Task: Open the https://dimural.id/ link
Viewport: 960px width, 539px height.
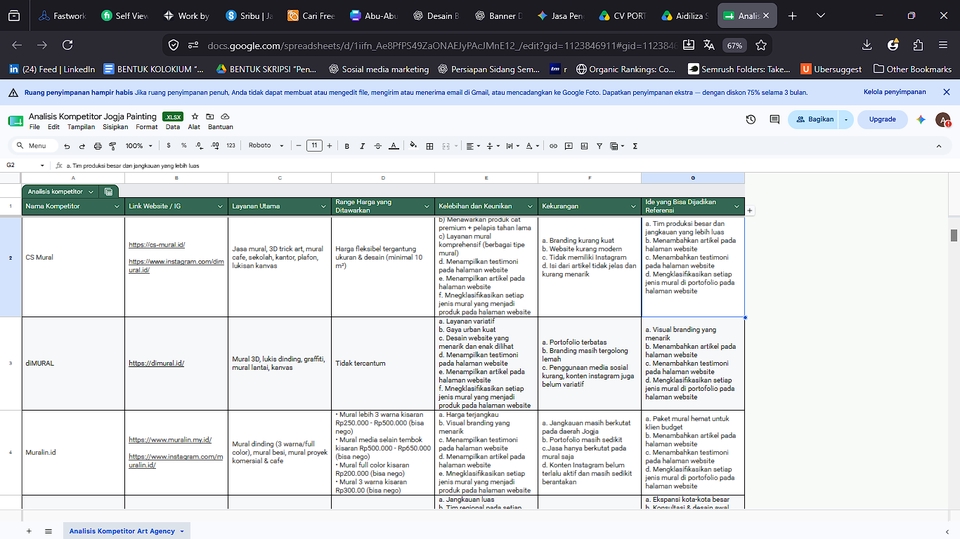Action: (156, 363)
